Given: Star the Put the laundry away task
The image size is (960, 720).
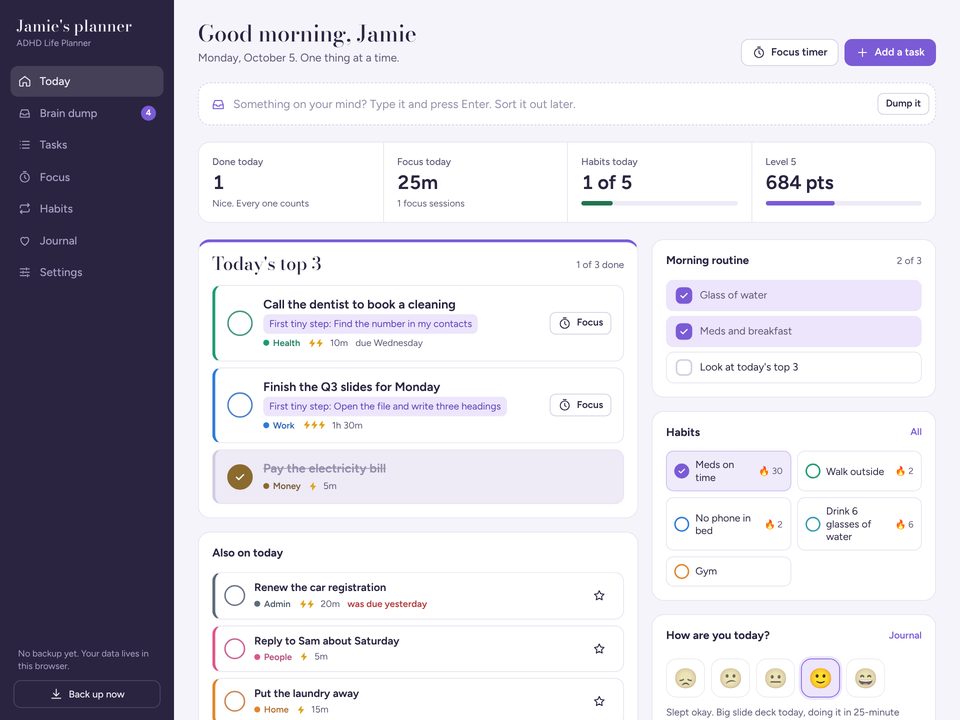Looking at the screenshot, I should pos(599,702).
